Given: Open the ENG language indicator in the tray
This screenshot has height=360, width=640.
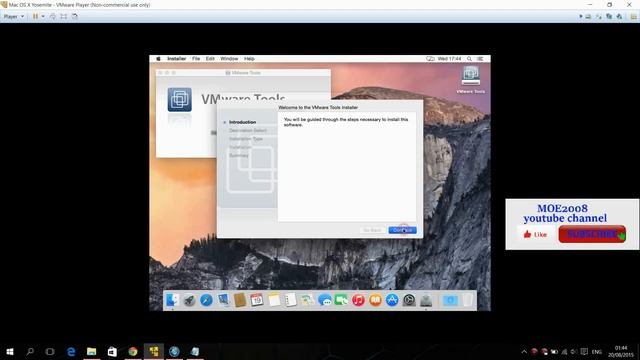Looking at the screenshot, I should tap(596, 352).
